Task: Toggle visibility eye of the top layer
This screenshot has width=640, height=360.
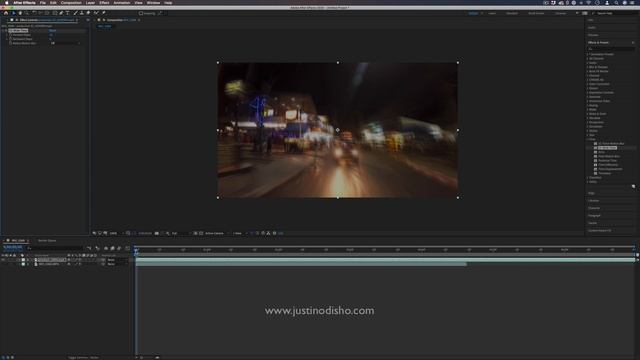Action: click(x=3, y=260)
